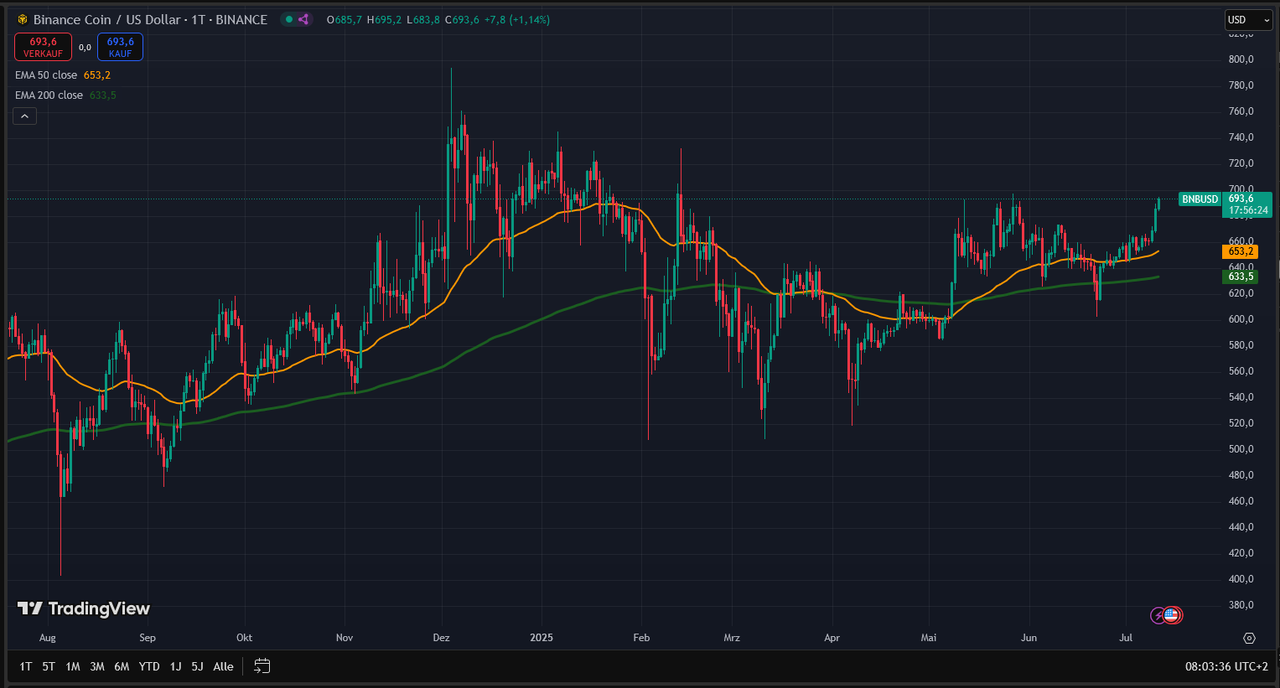Click the US flag economic event marker
The width and height of the screenshot is (1280, 688).
click(x=1171, y=615)
